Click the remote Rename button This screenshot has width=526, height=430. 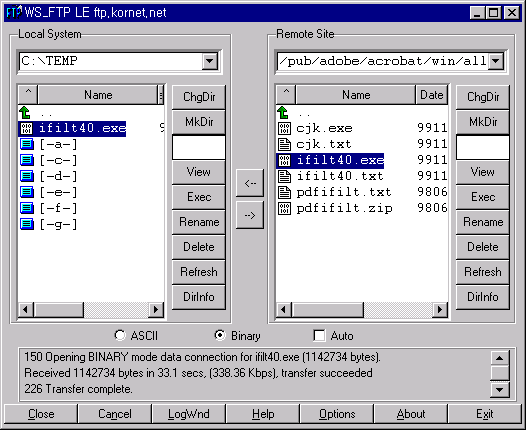(483, 222)
